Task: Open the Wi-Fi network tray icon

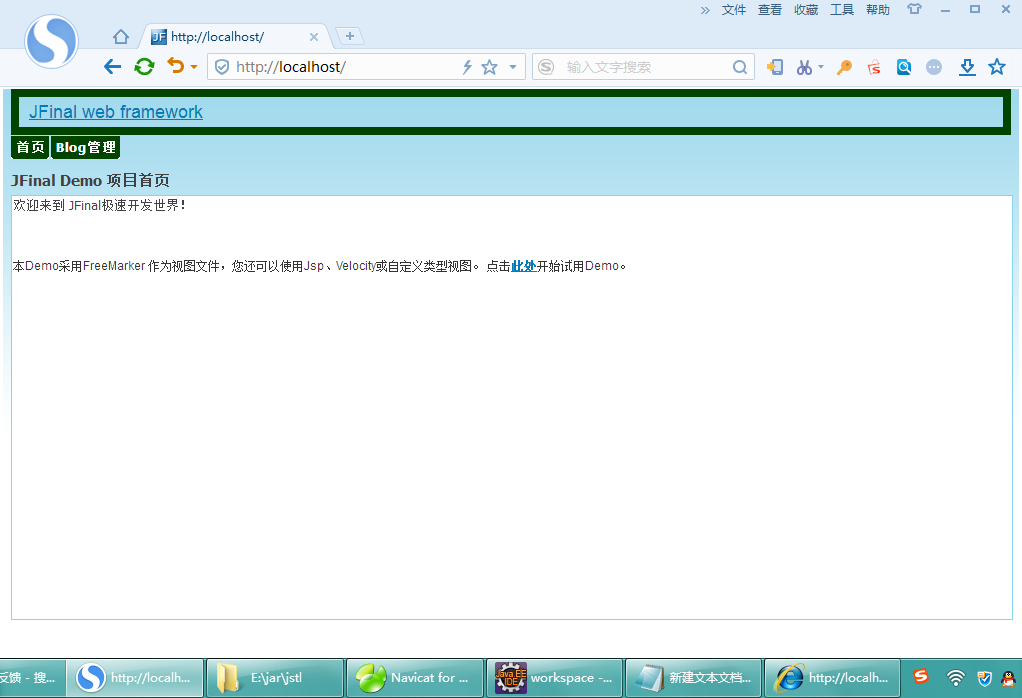Action: coord(956,678)
